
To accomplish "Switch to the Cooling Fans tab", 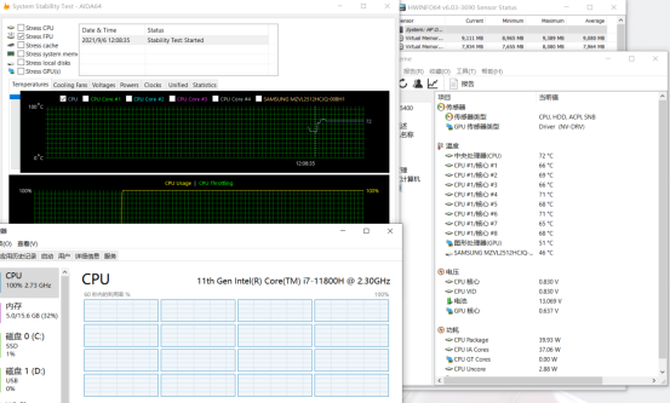I will (70, 85).
